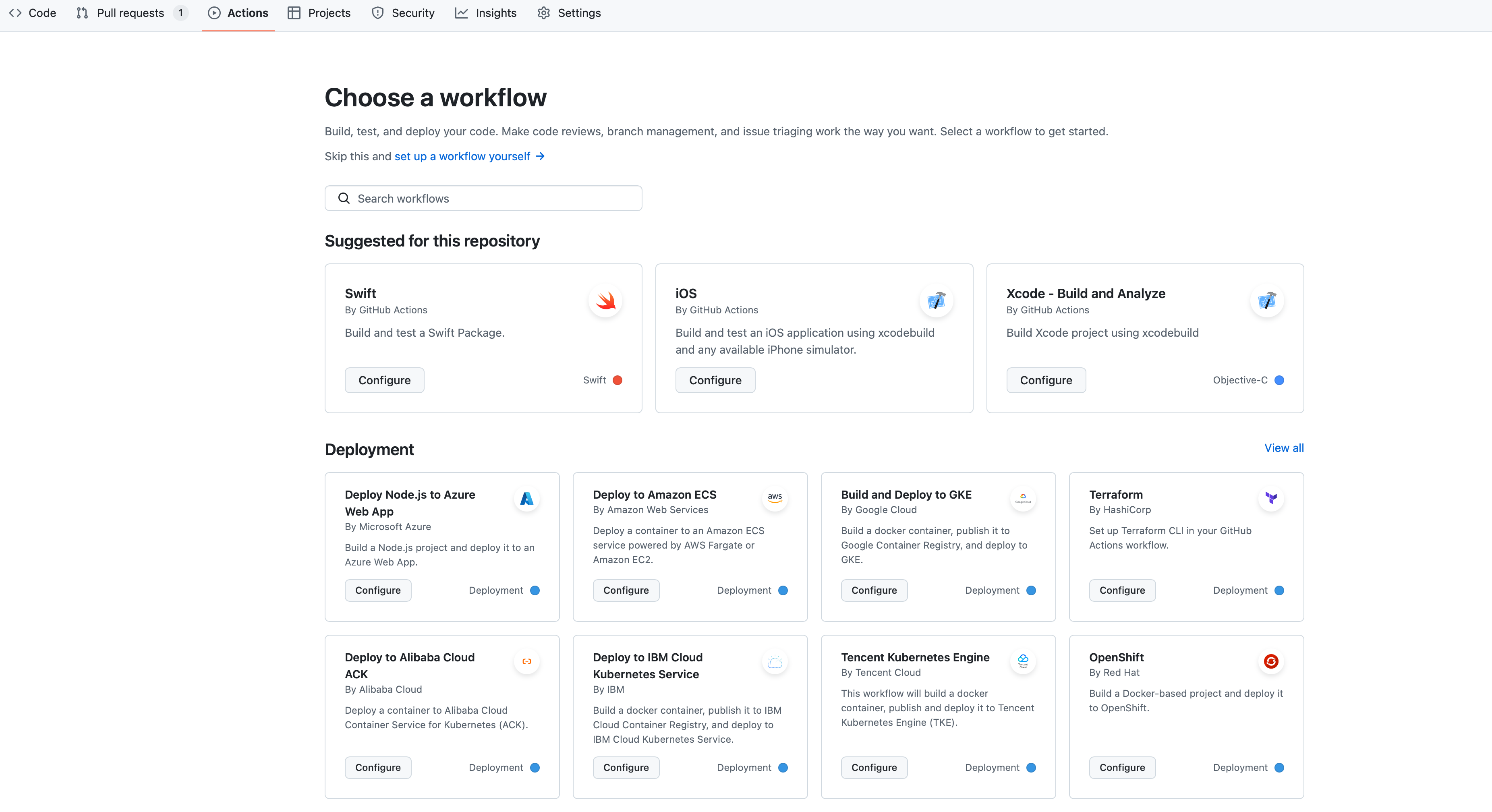Click the Xcode icon on iOS card
Image resolution: width=1492 pixels, height=812 pixels.
(x=936, y=300)
